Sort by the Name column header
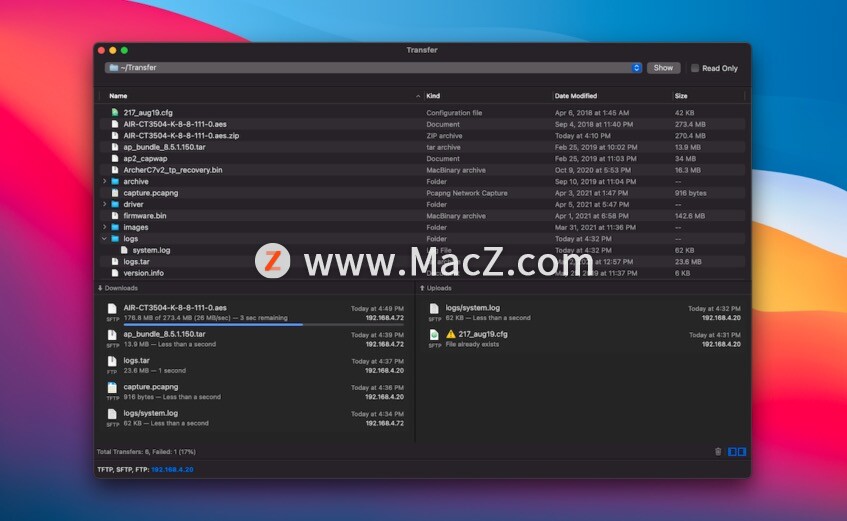 click(118, 96)
